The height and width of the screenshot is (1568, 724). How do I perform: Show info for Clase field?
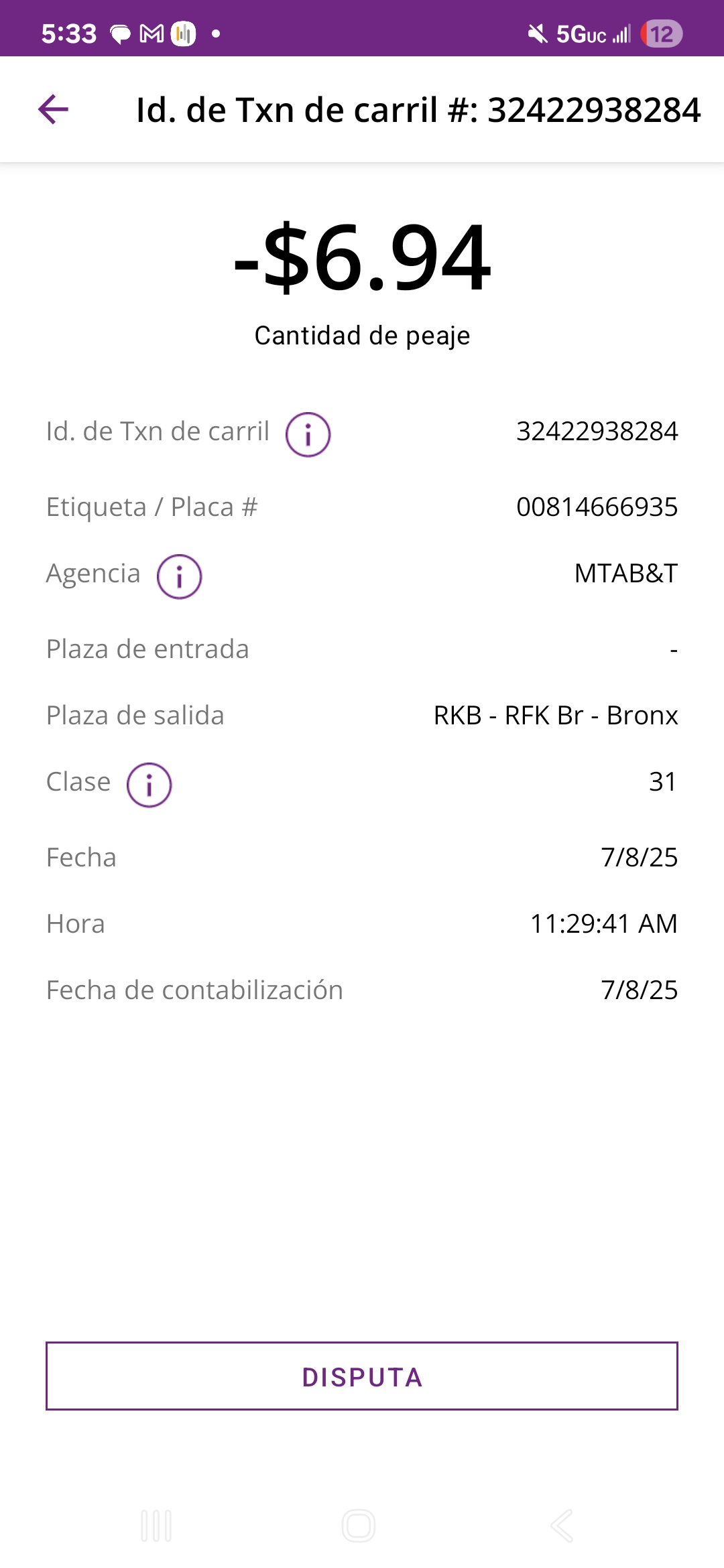coord(149,785)
